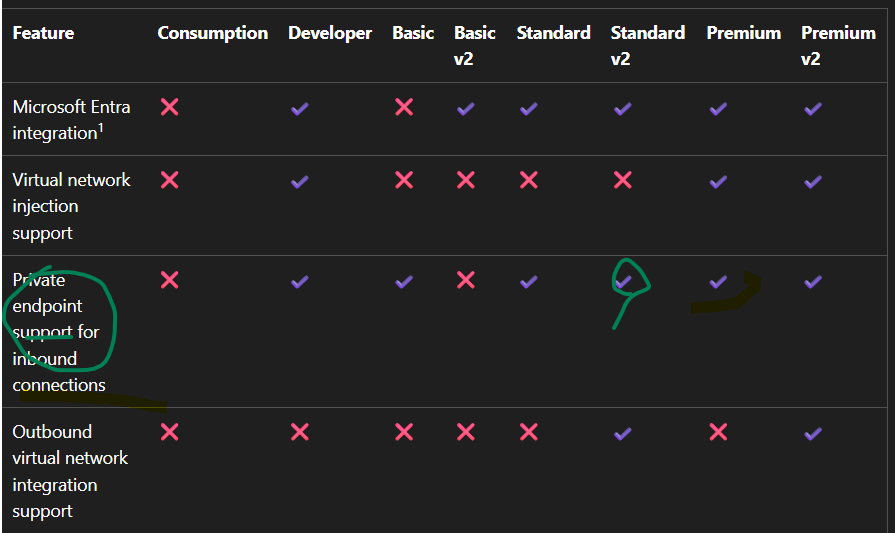Click the Standard checkmark in Private endpoint row
Screen dimensions: 895x533
coord(529,281)
